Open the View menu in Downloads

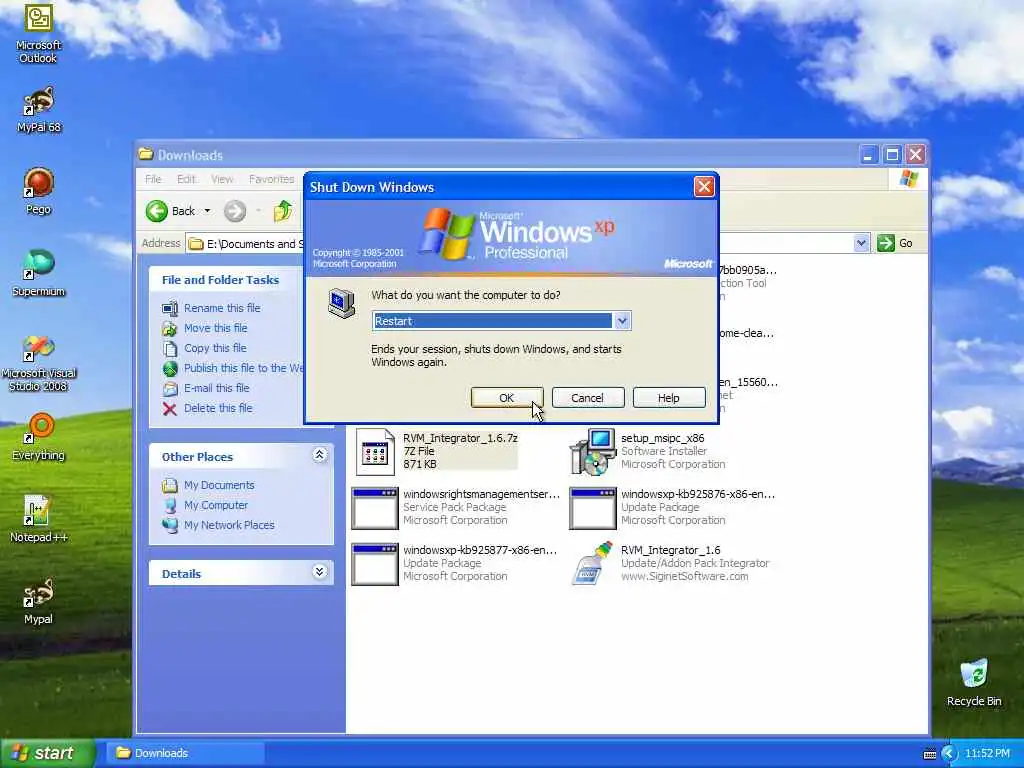coord(222,179)
